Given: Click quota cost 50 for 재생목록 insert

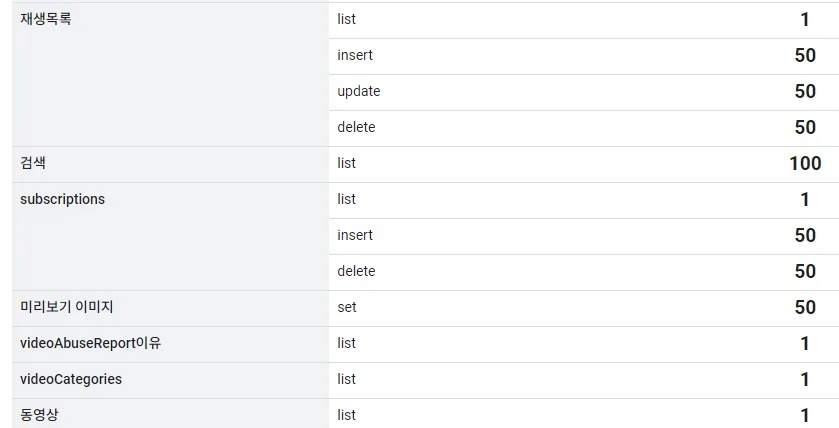Looking at the screenshot, I should [x=805, y=55].
